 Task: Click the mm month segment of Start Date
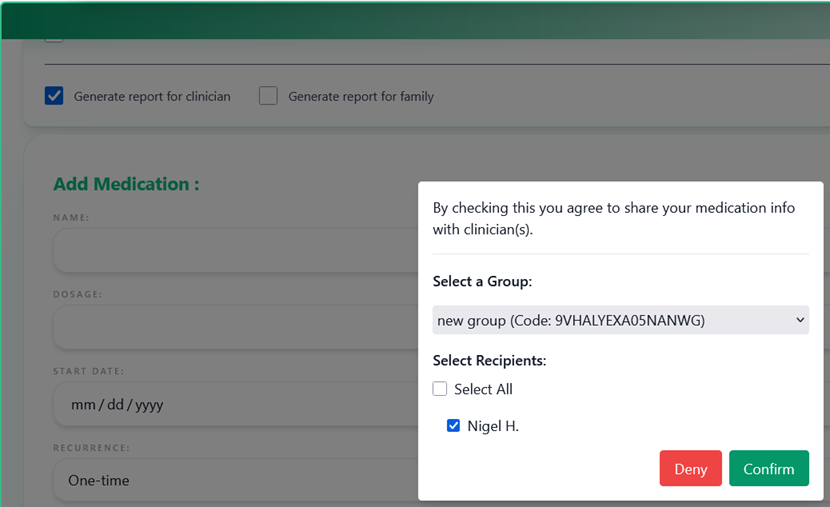click(83, 405)
